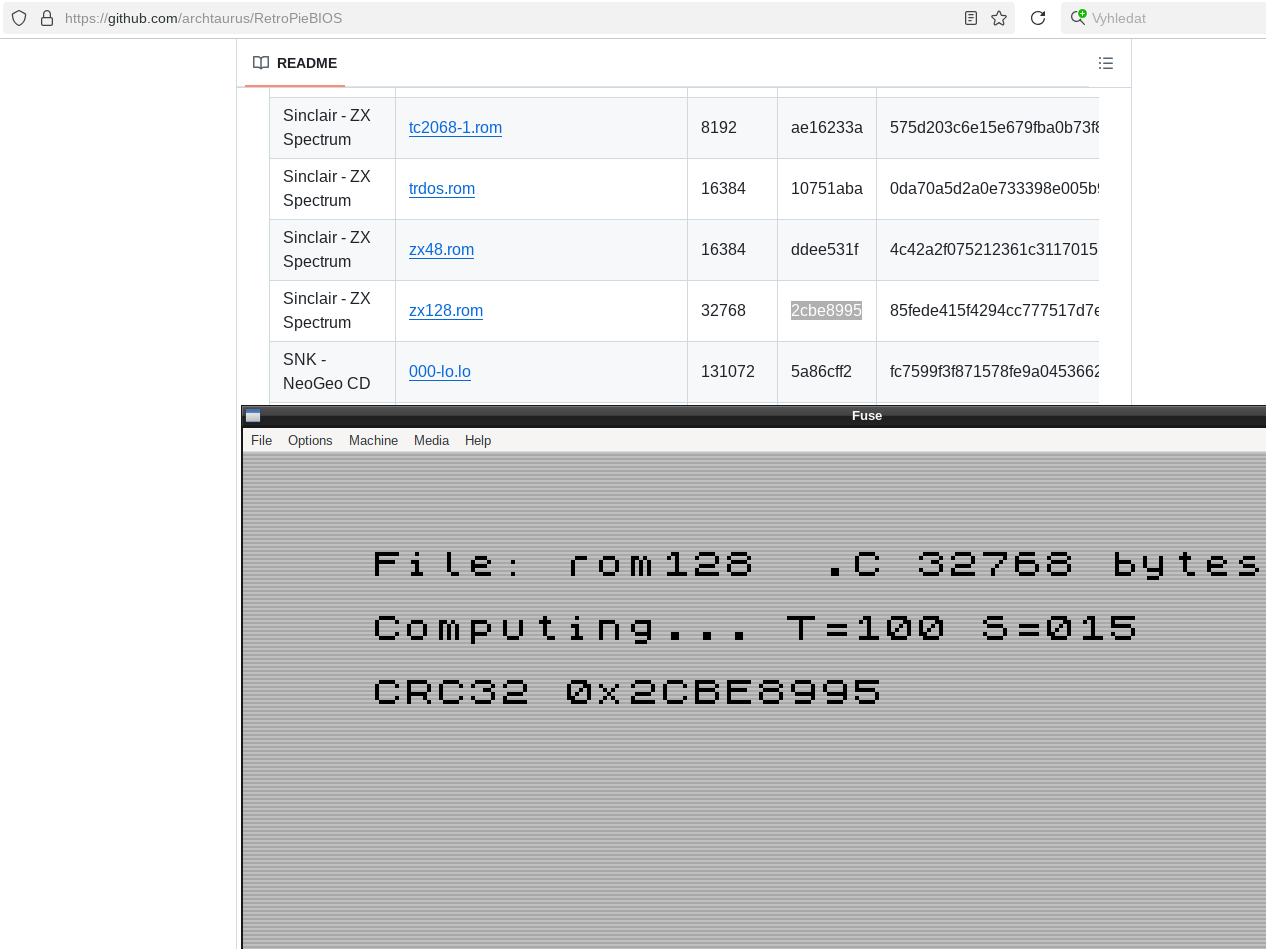Open the Machine menu in Fuse
The width and height of the screenshot is (1266, 949).
coord(373,440)
